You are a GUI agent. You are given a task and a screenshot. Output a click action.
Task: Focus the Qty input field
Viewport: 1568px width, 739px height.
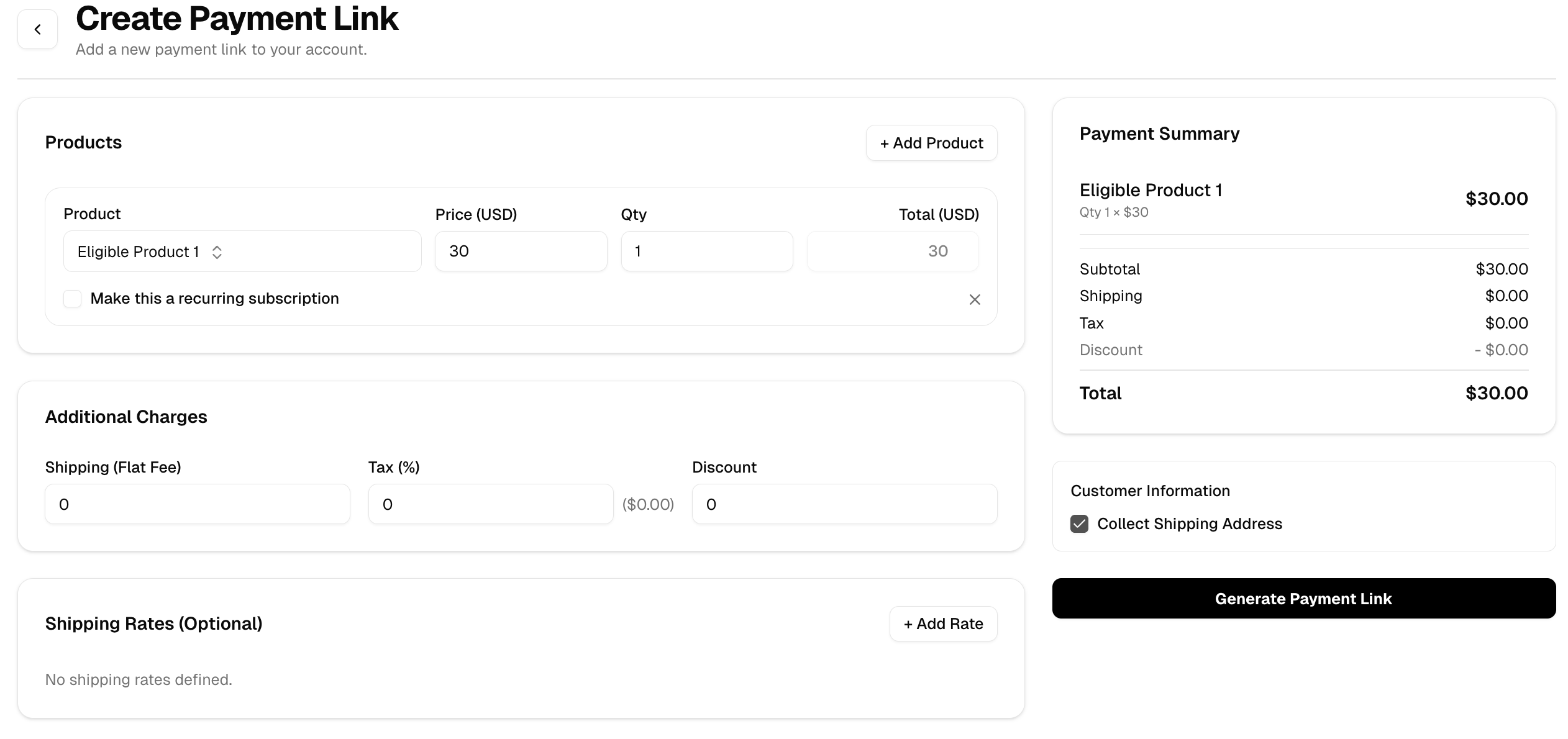point(706,252)
